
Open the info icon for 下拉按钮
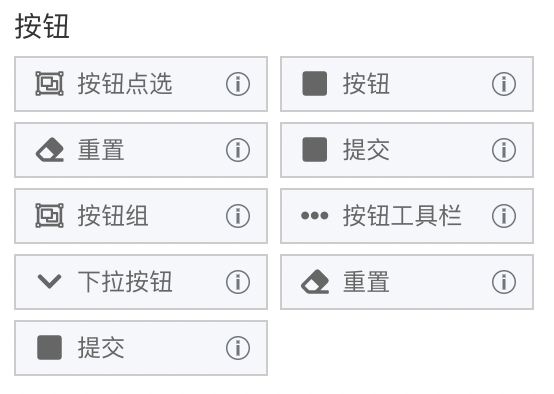238,282
